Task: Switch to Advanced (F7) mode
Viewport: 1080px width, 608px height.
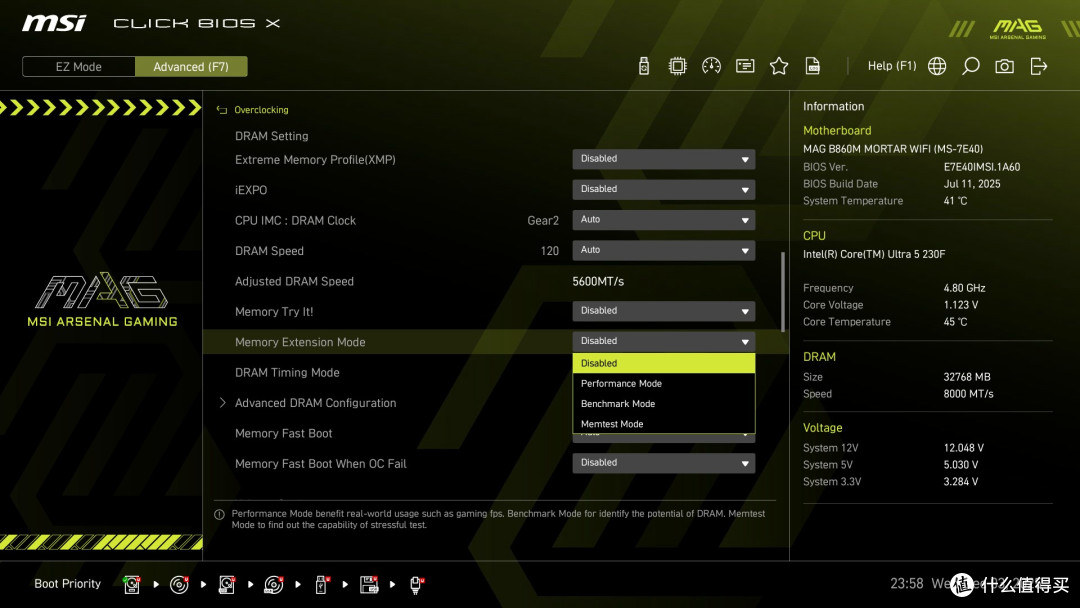Action: pyautogui.click(x=191, y=67)
